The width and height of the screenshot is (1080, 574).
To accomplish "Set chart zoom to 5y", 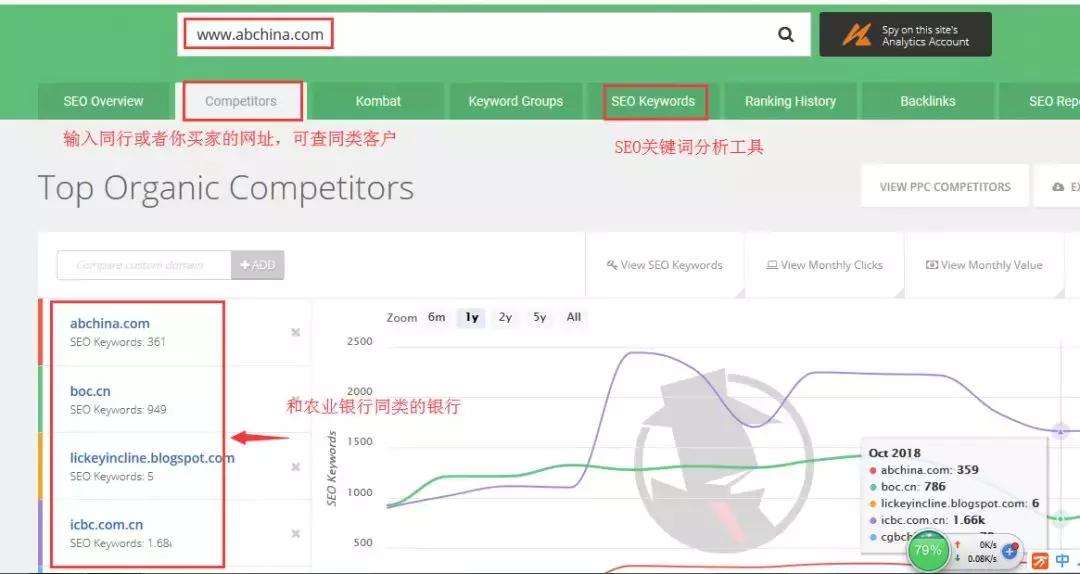I will (539, 318).
